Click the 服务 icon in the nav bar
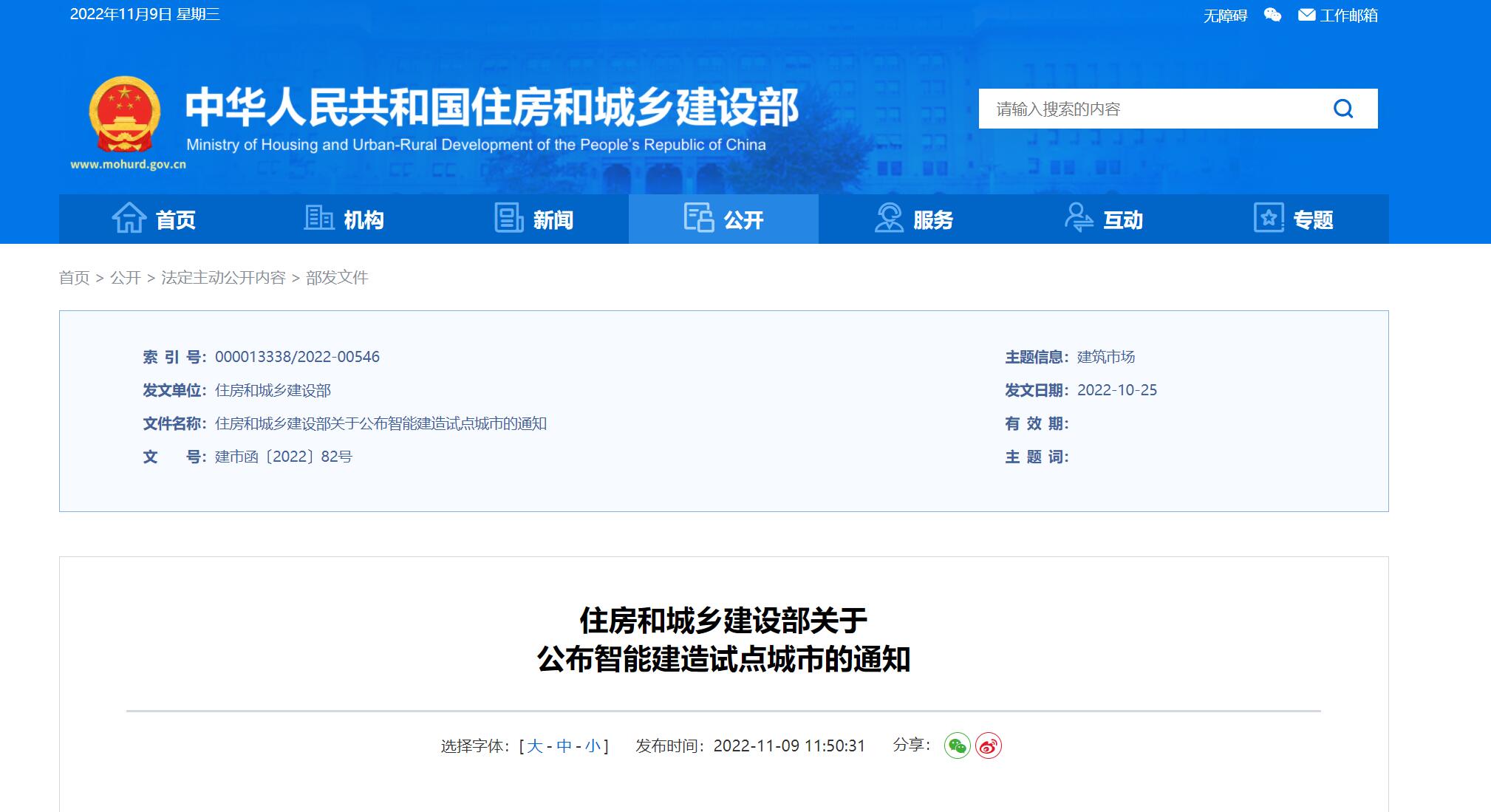This screenshot has height=812, width=1491. click(889, 219)
